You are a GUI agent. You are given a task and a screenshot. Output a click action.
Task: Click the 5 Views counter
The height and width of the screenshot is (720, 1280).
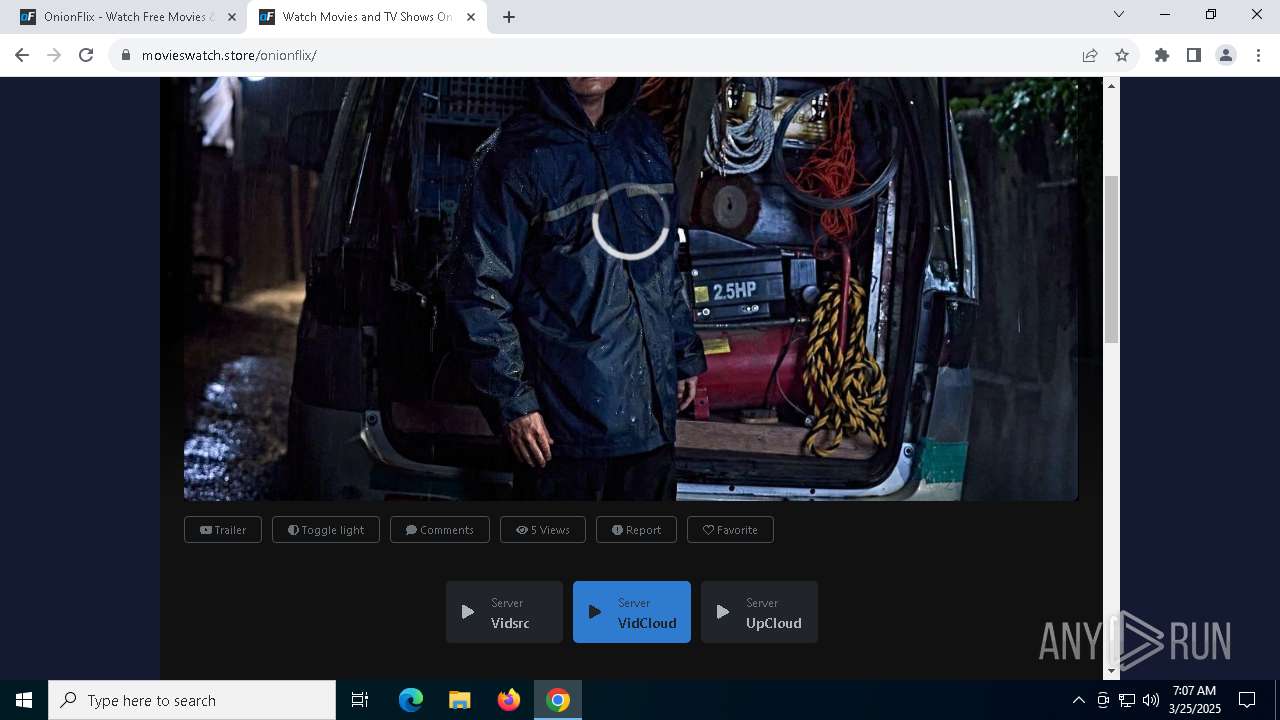pos(543,530)
